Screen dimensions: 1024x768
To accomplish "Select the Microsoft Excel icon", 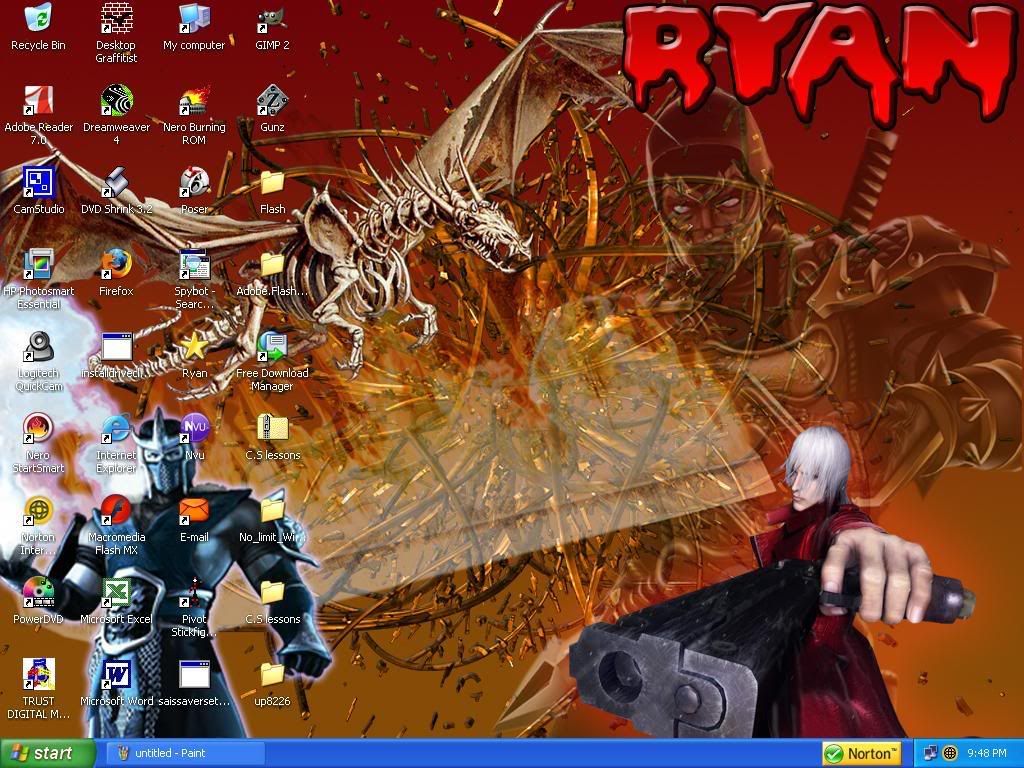I will (116, 593).
